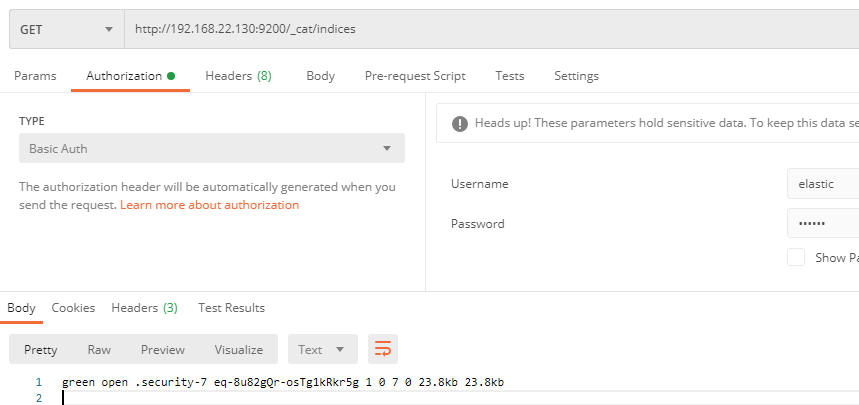Switch to the Raw response view
This screenshot has height=405, width=859.
click(x=99, y=350)
